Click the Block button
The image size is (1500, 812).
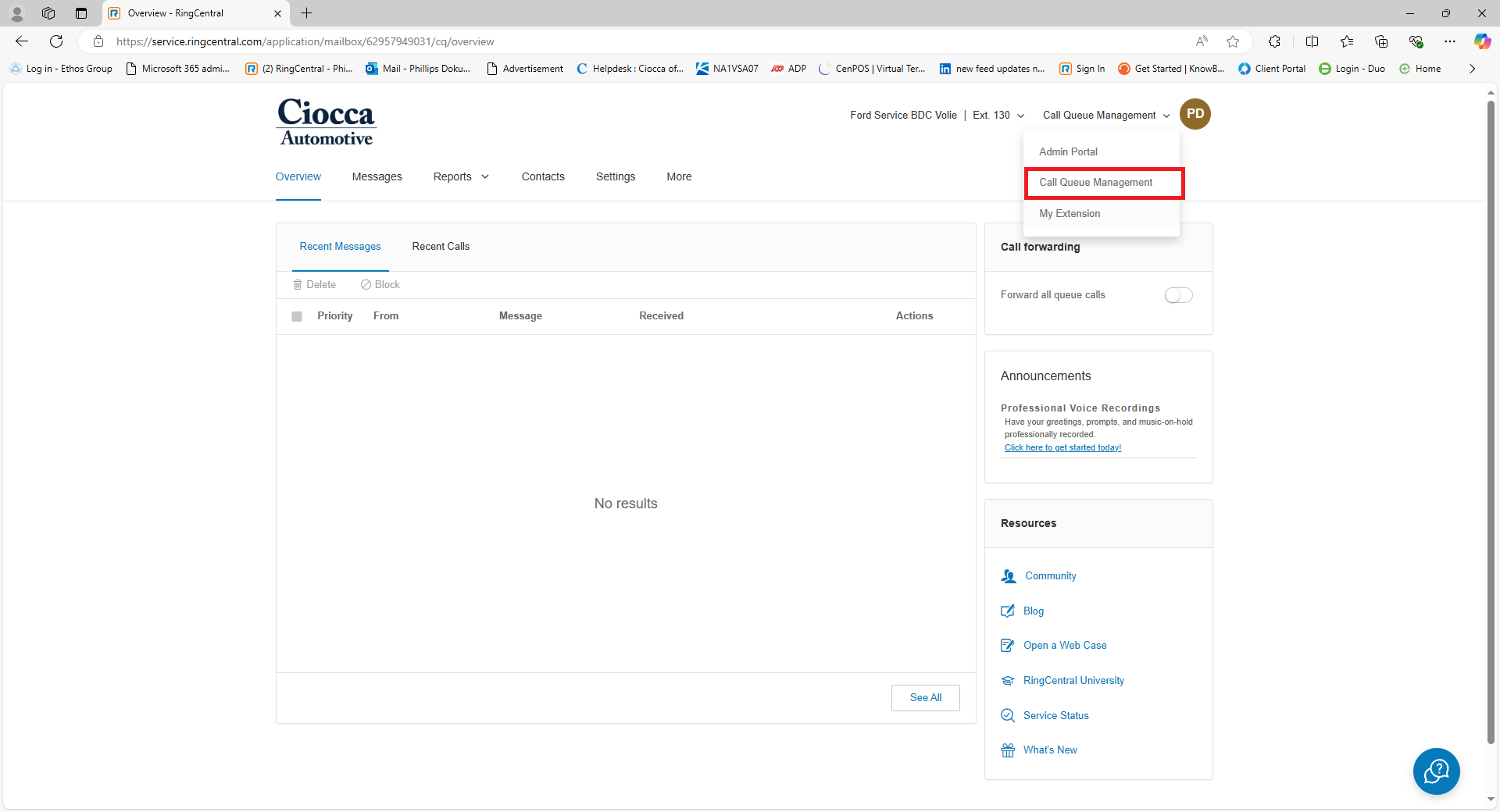tap(380, 285)
